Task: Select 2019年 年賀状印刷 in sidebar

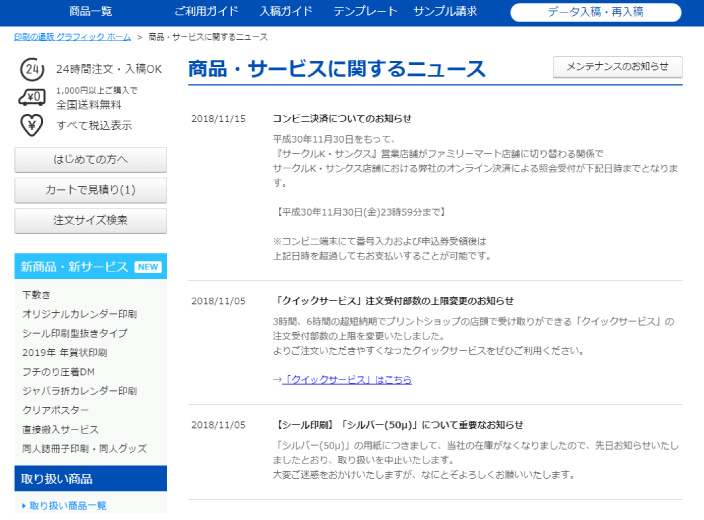Action: pos(65,352)
